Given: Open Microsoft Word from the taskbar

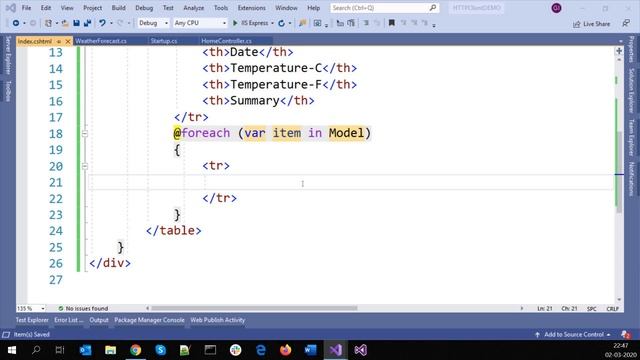Looking at the screenshot, I should click(310, 350).
